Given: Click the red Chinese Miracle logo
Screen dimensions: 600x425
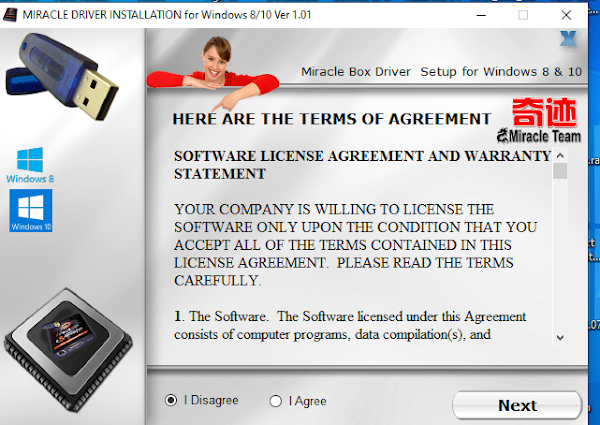Looking at the screenshot, I should (x=544, y=112).
